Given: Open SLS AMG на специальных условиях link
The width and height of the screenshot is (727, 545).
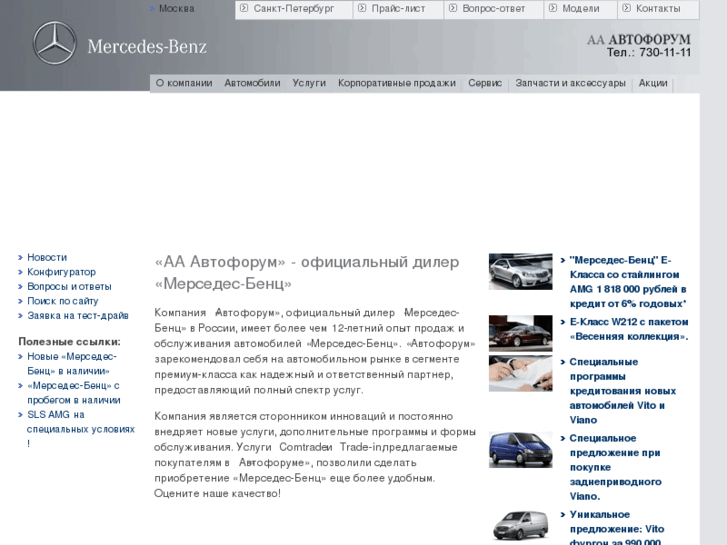Looking at the screenshot, I should tap(81, 429).
